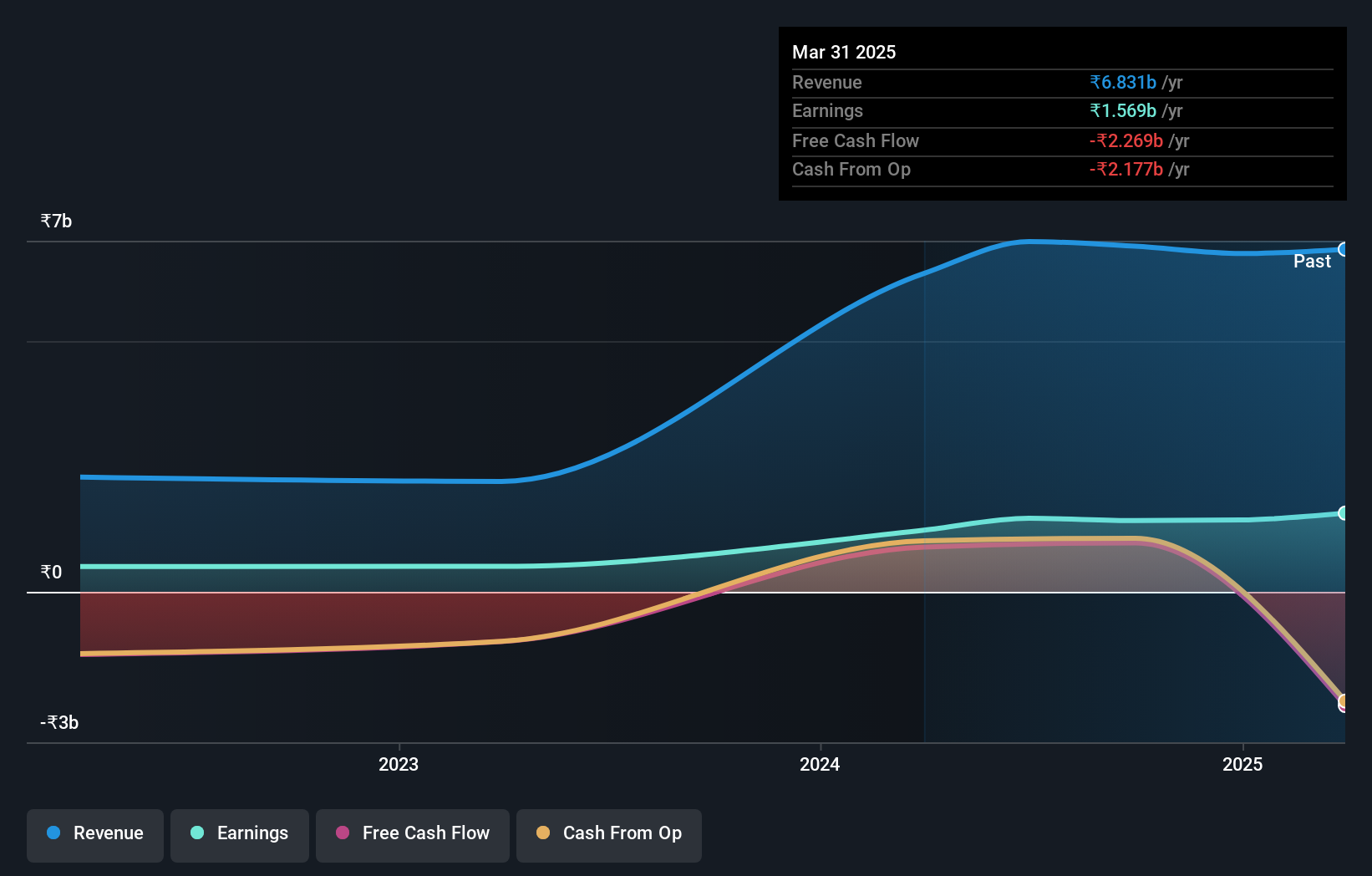Viewport: 1372px width, 876px height.
Task: Click the 2024 x-axis label
Action: pyautogui.click(x=820, y=765)
